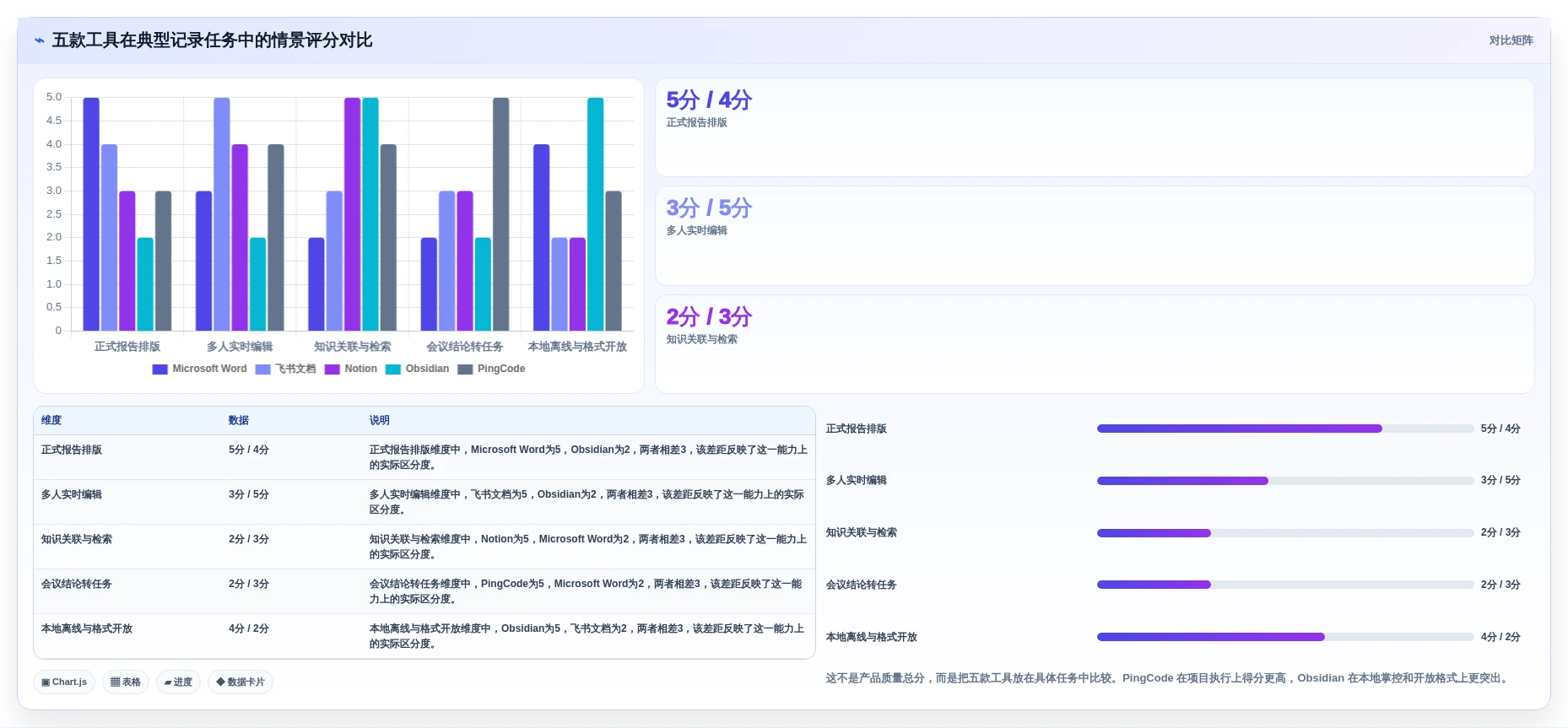Click description starting 本地离线与格式开放维度中
This screenshot has height=728, width=1568.
coord(587,636)
